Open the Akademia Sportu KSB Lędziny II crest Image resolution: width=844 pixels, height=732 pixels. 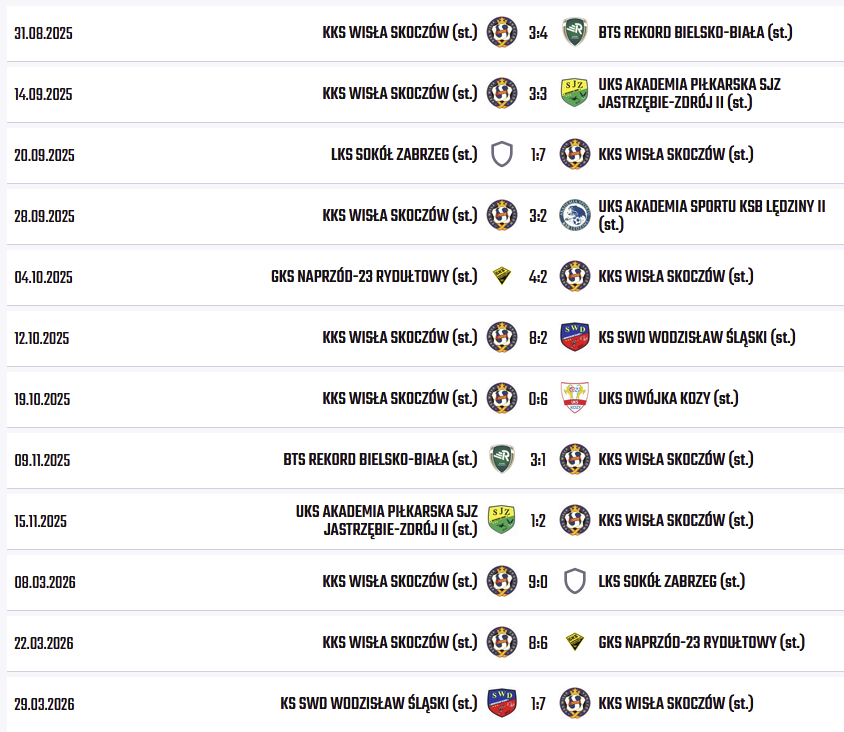574,215
